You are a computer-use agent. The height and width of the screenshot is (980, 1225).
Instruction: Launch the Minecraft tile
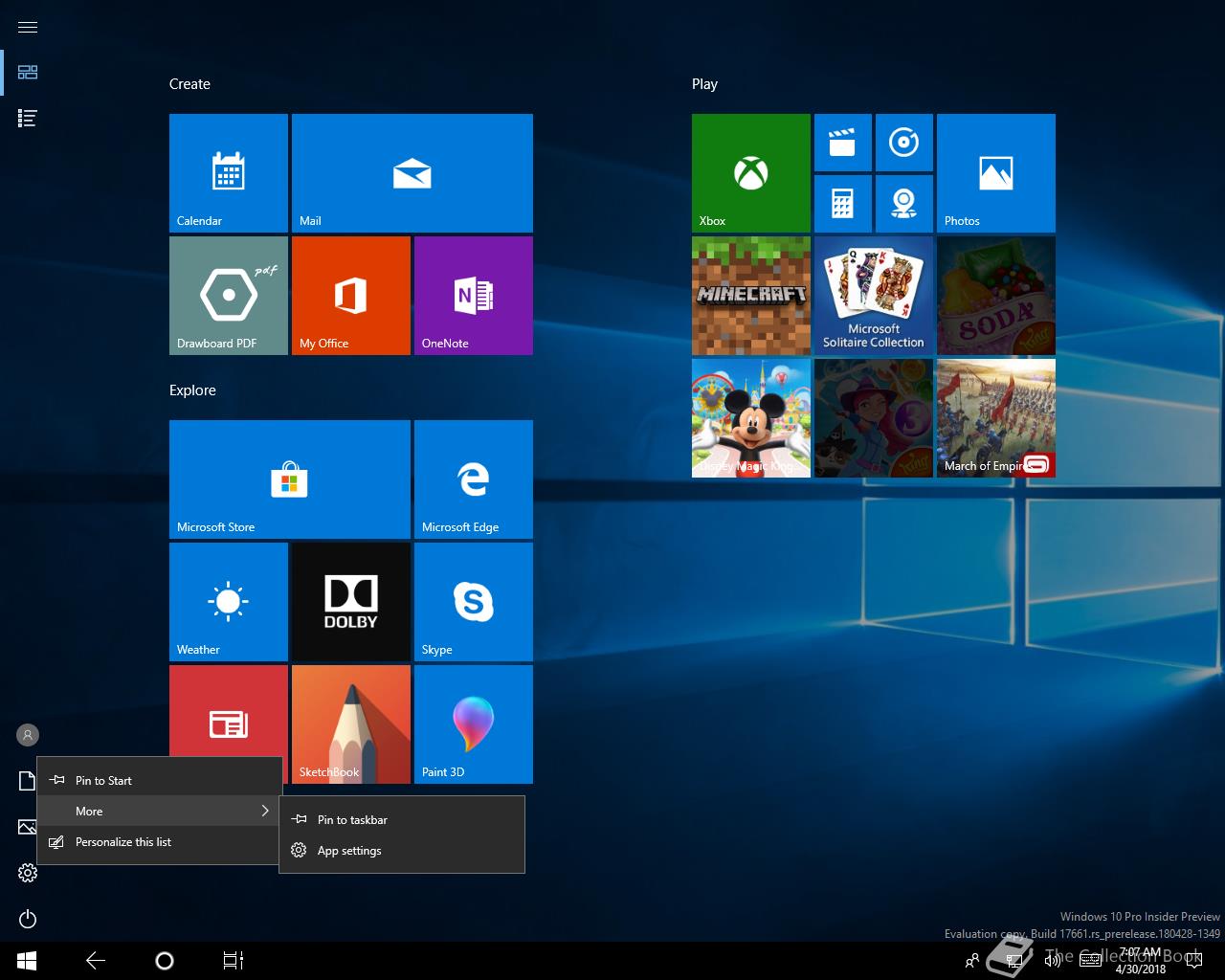point(751,296)
